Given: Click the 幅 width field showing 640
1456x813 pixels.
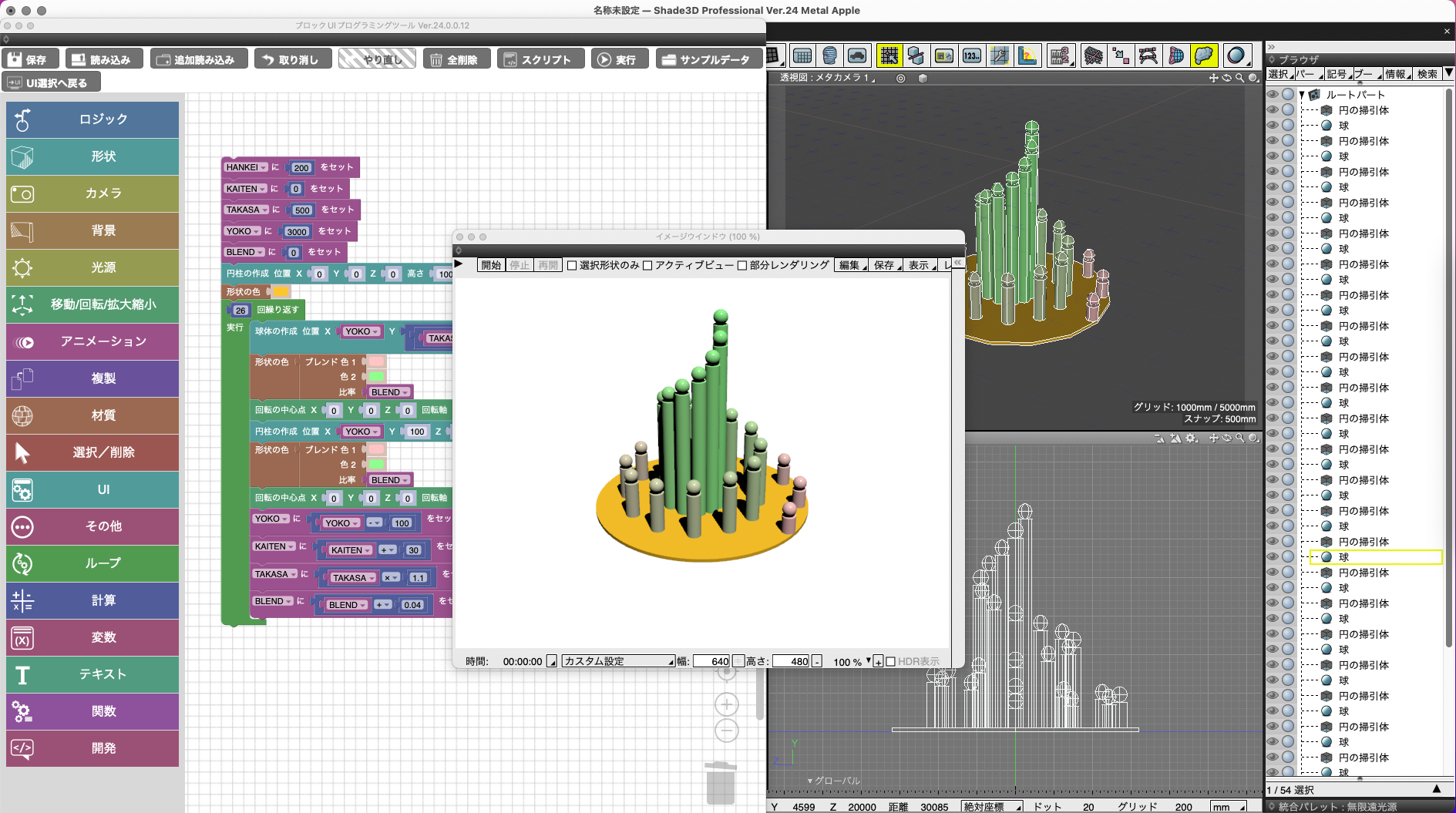Looking at the screenshot, I should (x=711, y=661).
